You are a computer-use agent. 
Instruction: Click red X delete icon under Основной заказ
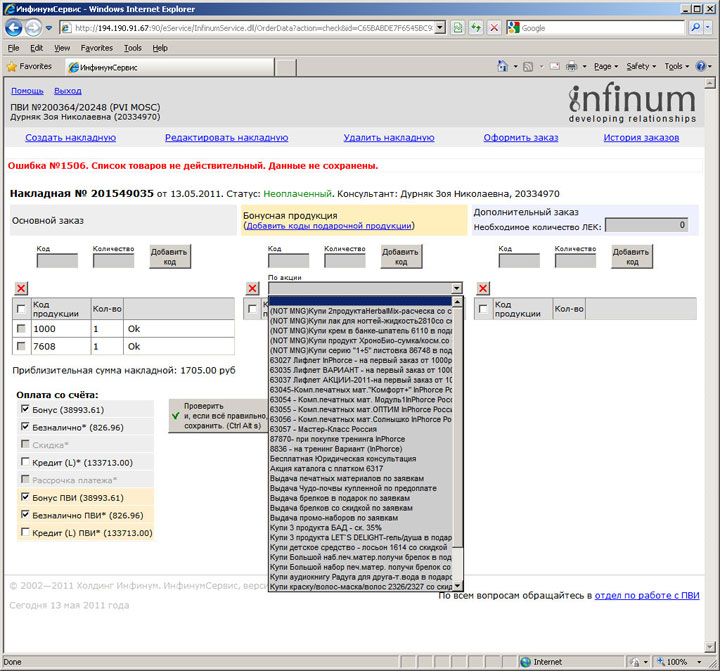point(21,288)
